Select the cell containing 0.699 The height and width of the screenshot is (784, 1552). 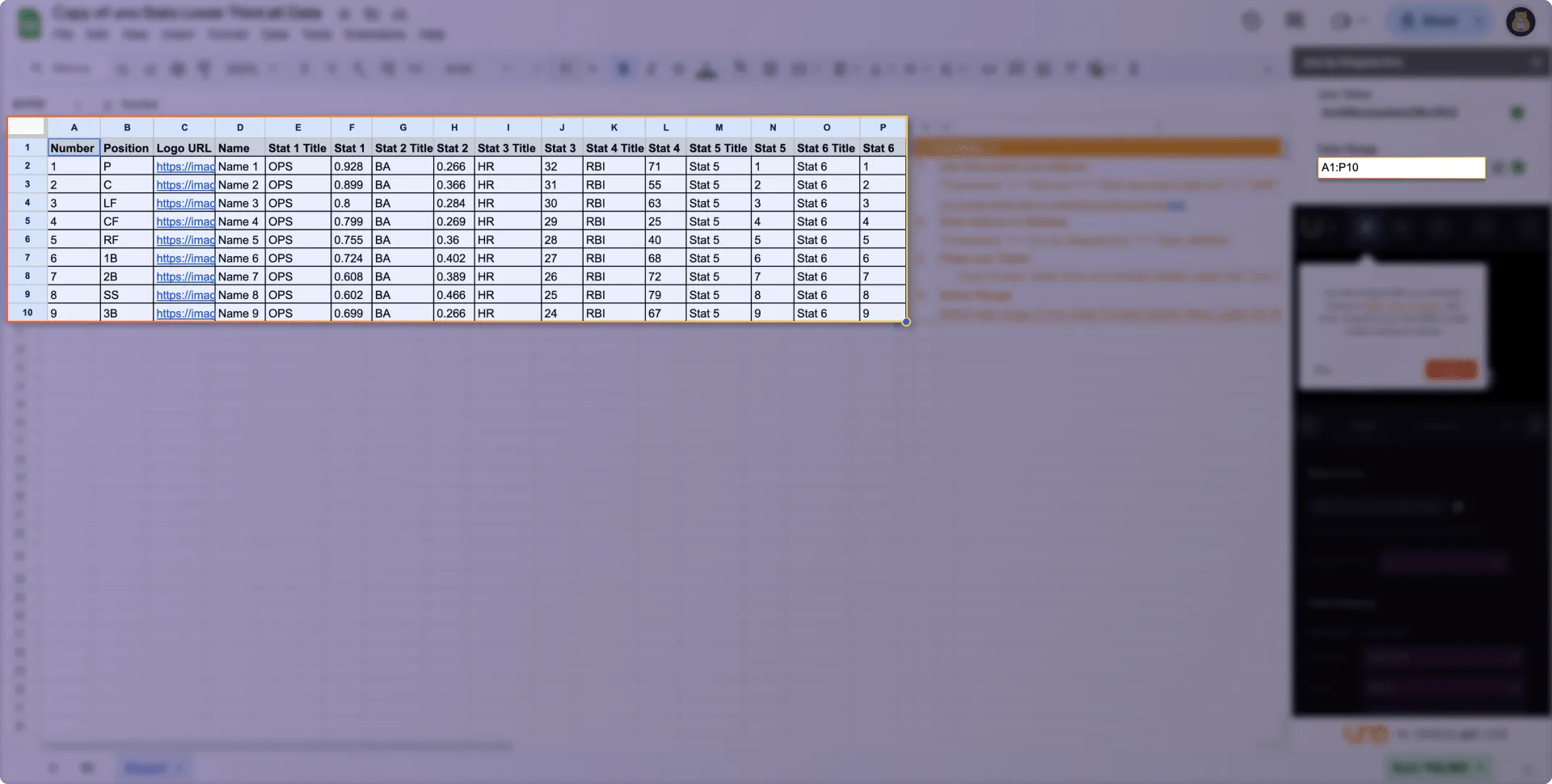point(352,314)
